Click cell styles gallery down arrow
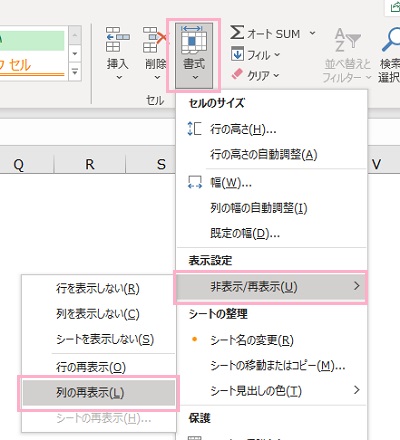The height and width of the screenshot is (440, 400). [75, 53]
